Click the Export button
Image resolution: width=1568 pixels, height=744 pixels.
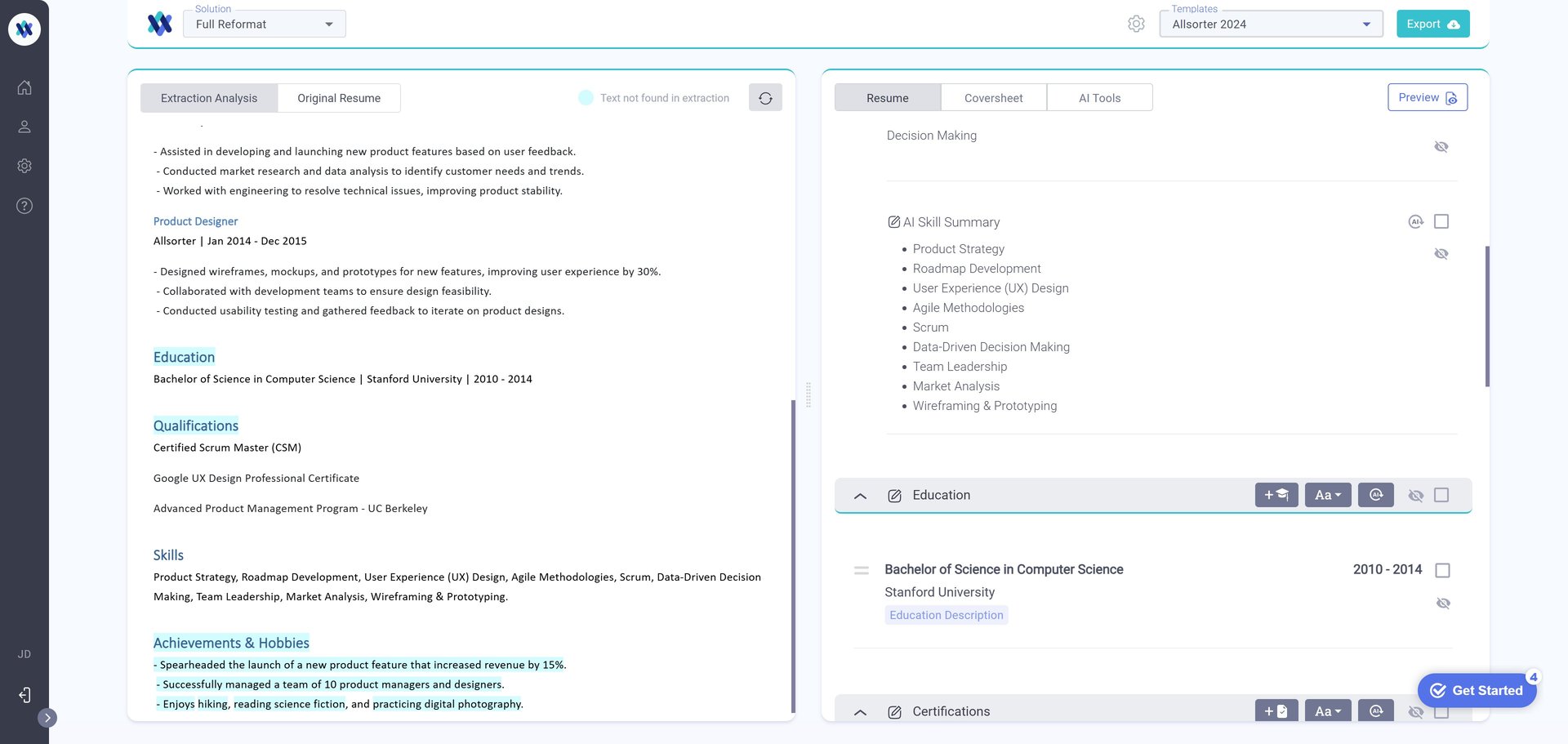(x=1433, y=24)
